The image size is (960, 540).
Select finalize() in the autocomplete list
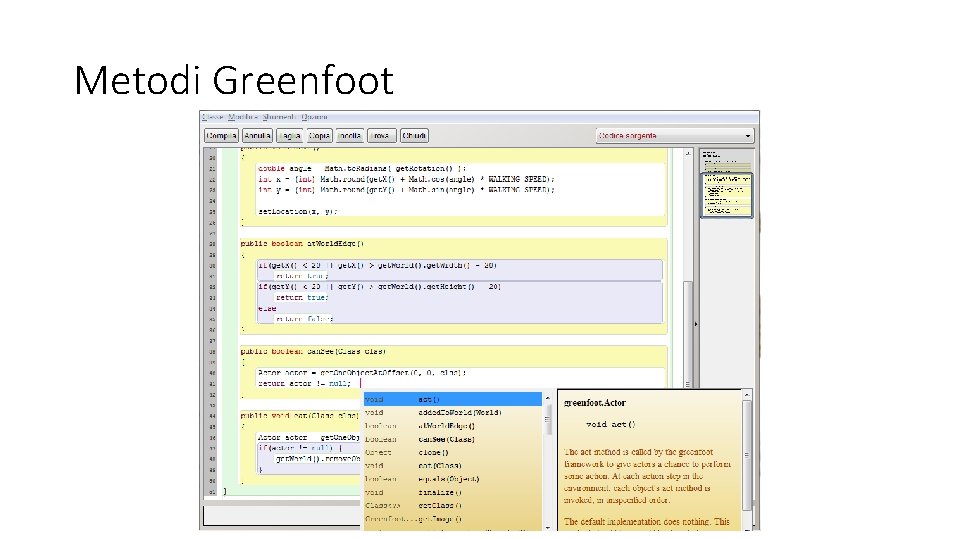click(452, 492)
